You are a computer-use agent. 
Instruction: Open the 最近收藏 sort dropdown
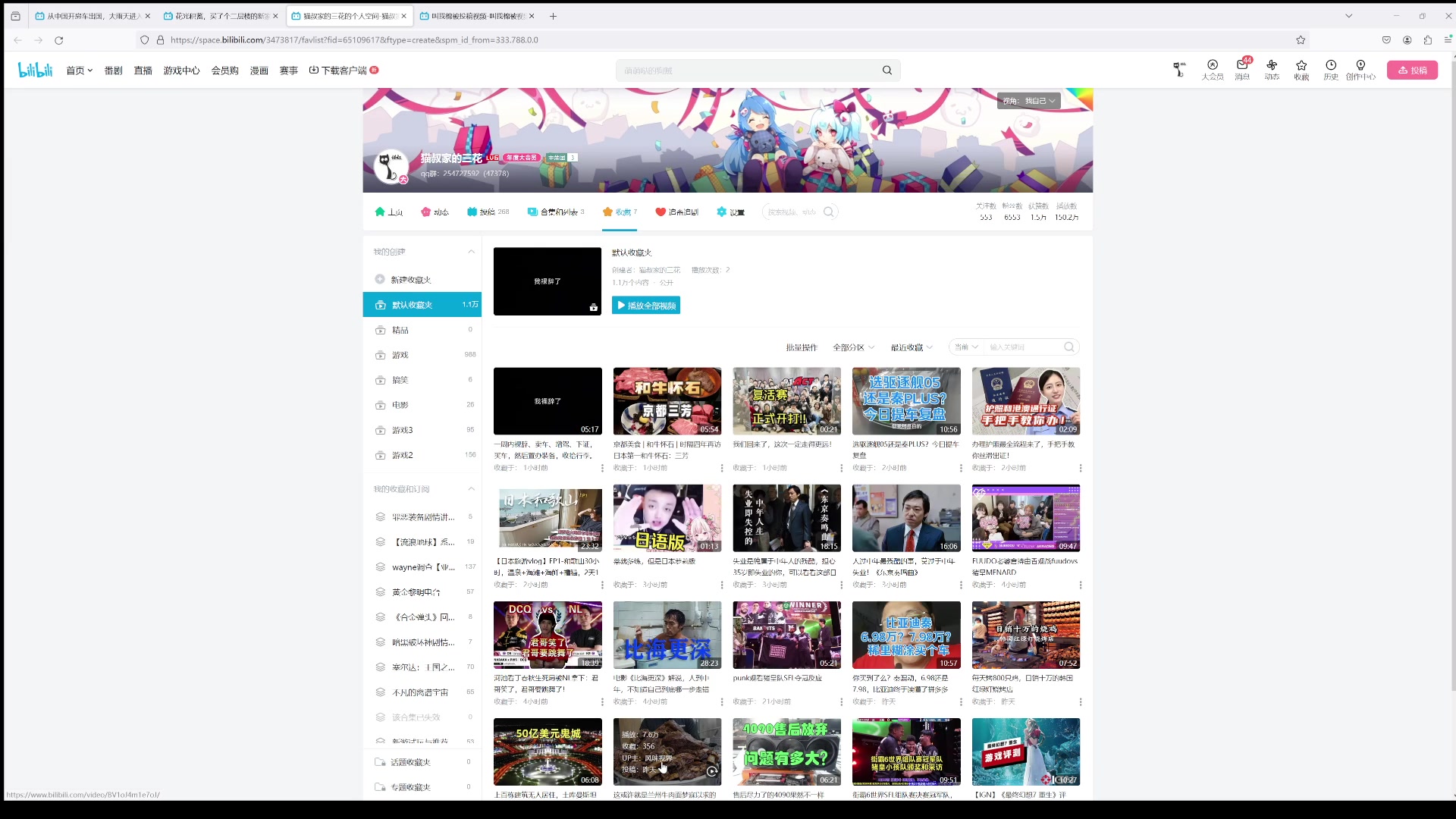tap(912, 347)
